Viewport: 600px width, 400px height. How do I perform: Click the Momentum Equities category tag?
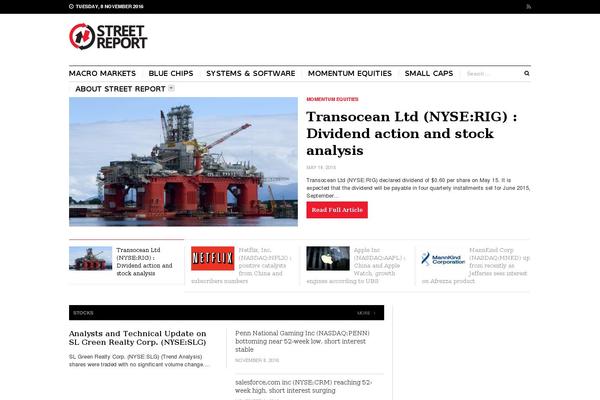pyautogui.click(x=332, y=99)
